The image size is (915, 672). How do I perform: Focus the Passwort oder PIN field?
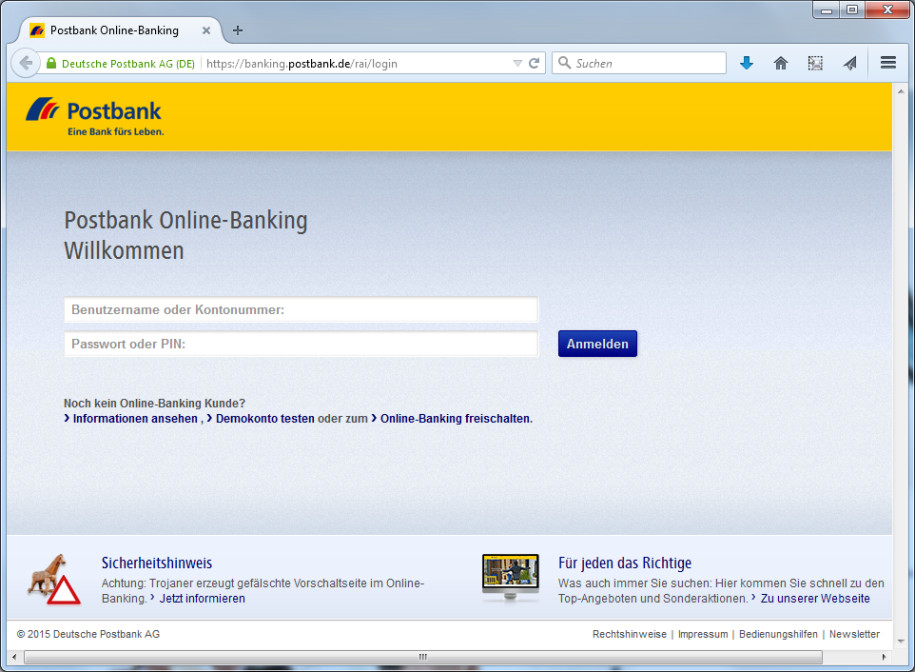(301, 344)
